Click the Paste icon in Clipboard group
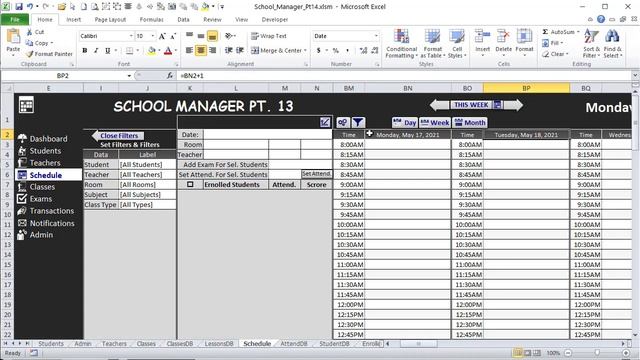The width and height of the screenshot is (640, 360). 13,37
